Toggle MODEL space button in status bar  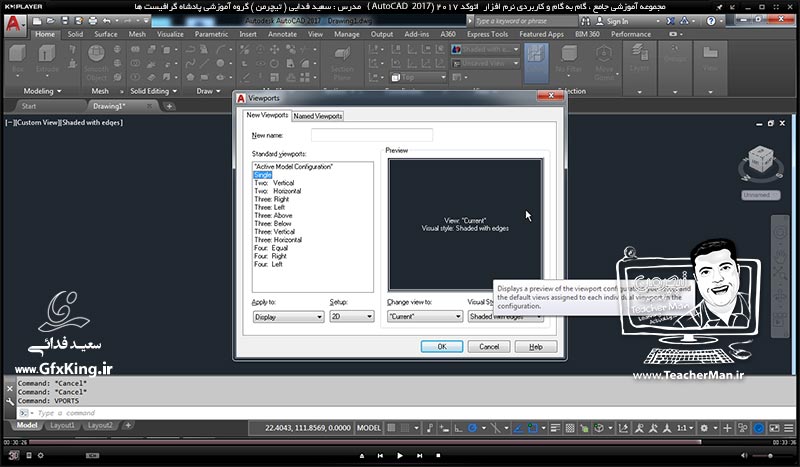(x=368, y=428)
